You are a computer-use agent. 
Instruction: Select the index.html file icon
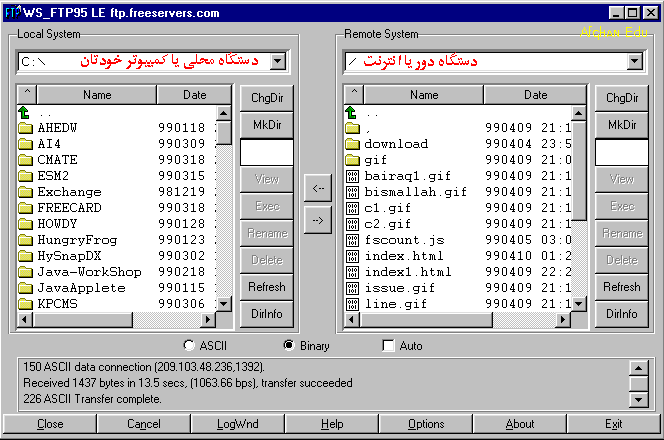coord(352,256)
